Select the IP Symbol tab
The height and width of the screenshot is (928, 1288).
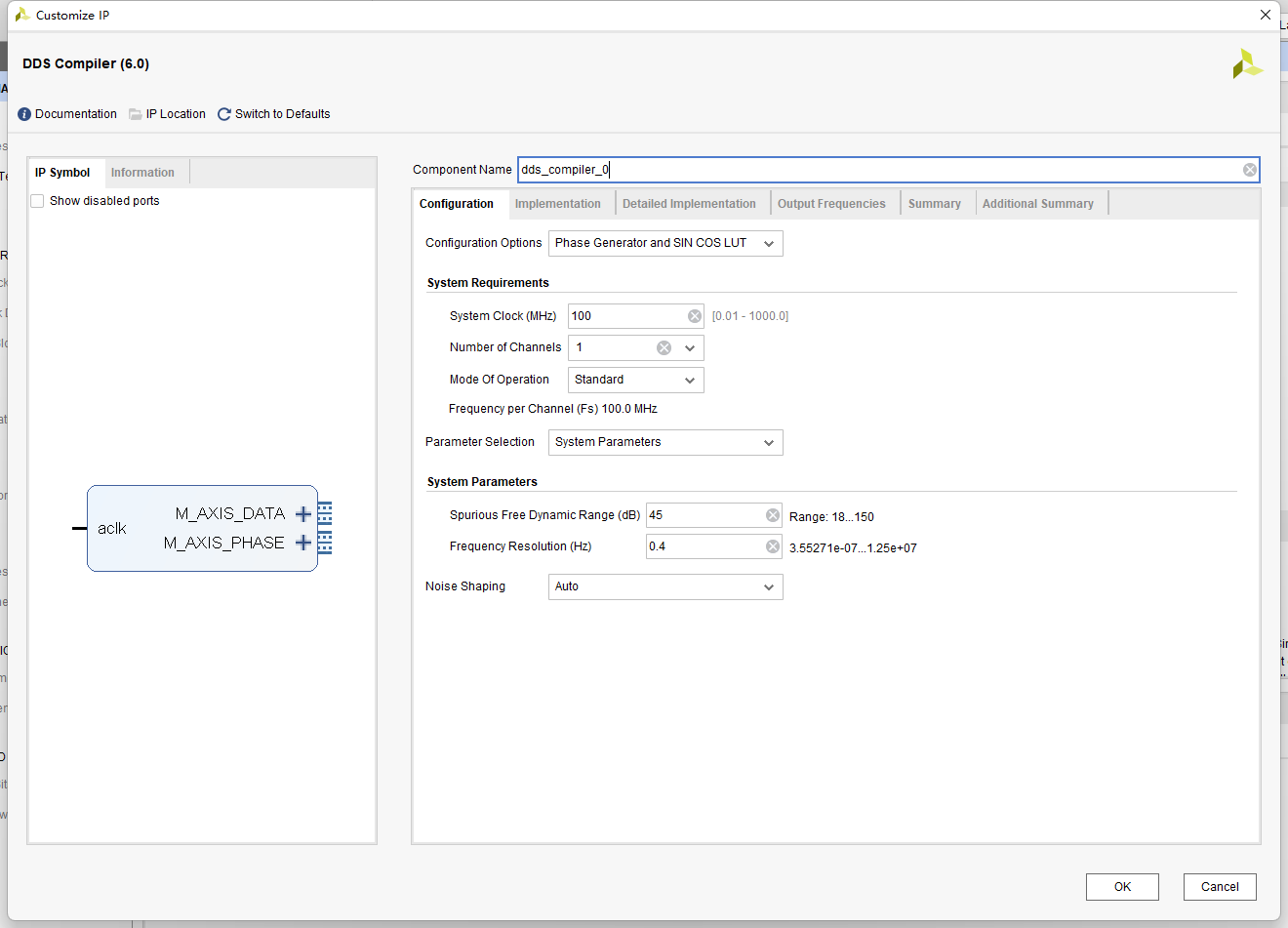coord(63,173)
